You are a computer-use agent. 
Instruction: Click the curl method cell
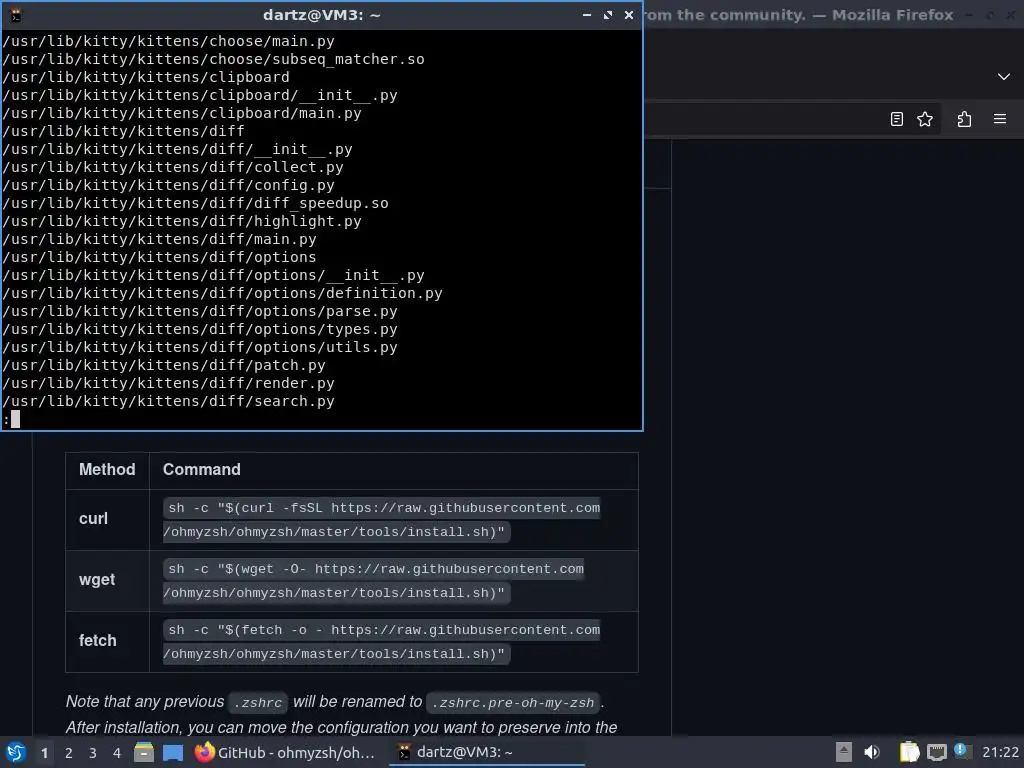(x=108, y=519)
